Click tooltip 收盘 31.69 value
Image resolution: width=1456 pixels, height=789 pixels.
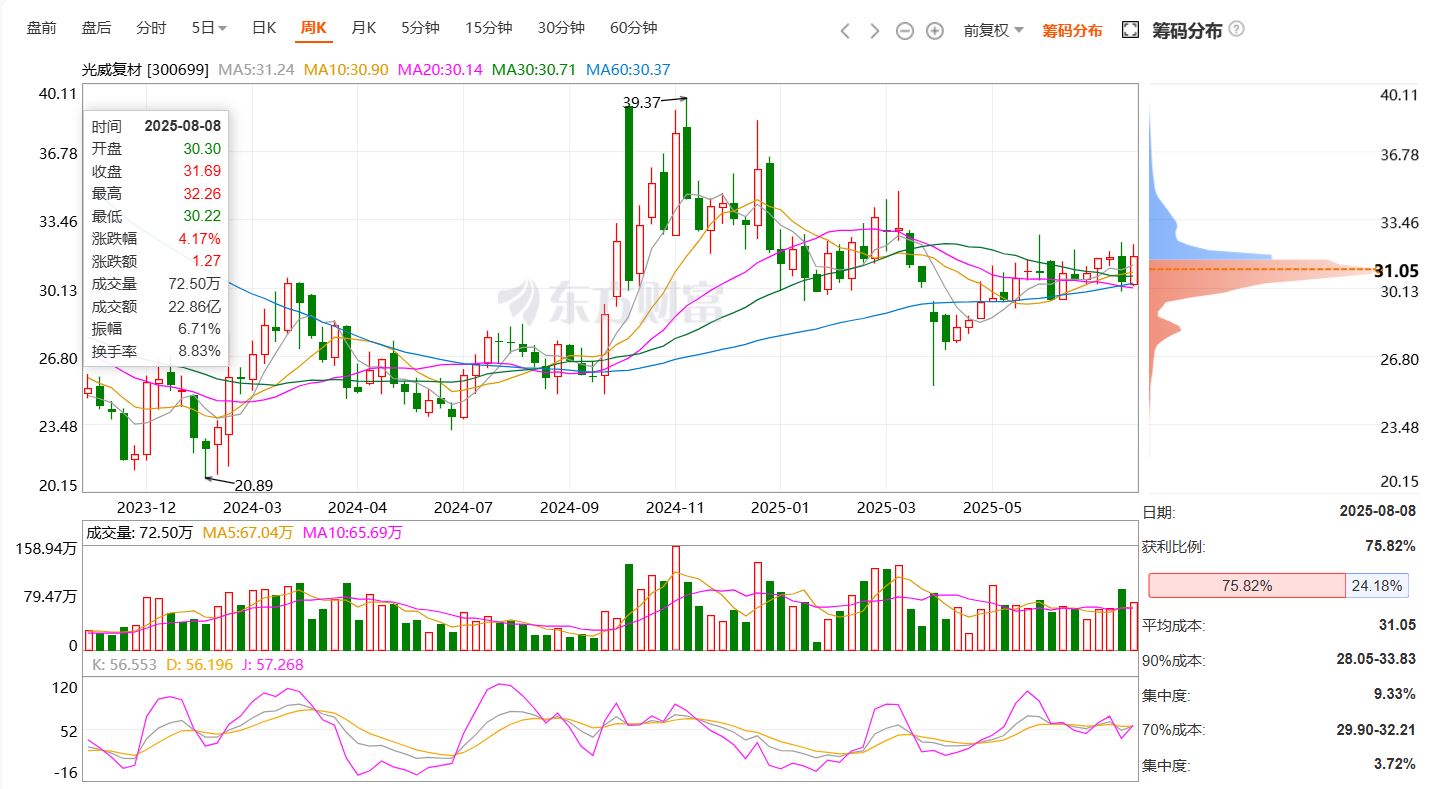(x=202, y=171)
